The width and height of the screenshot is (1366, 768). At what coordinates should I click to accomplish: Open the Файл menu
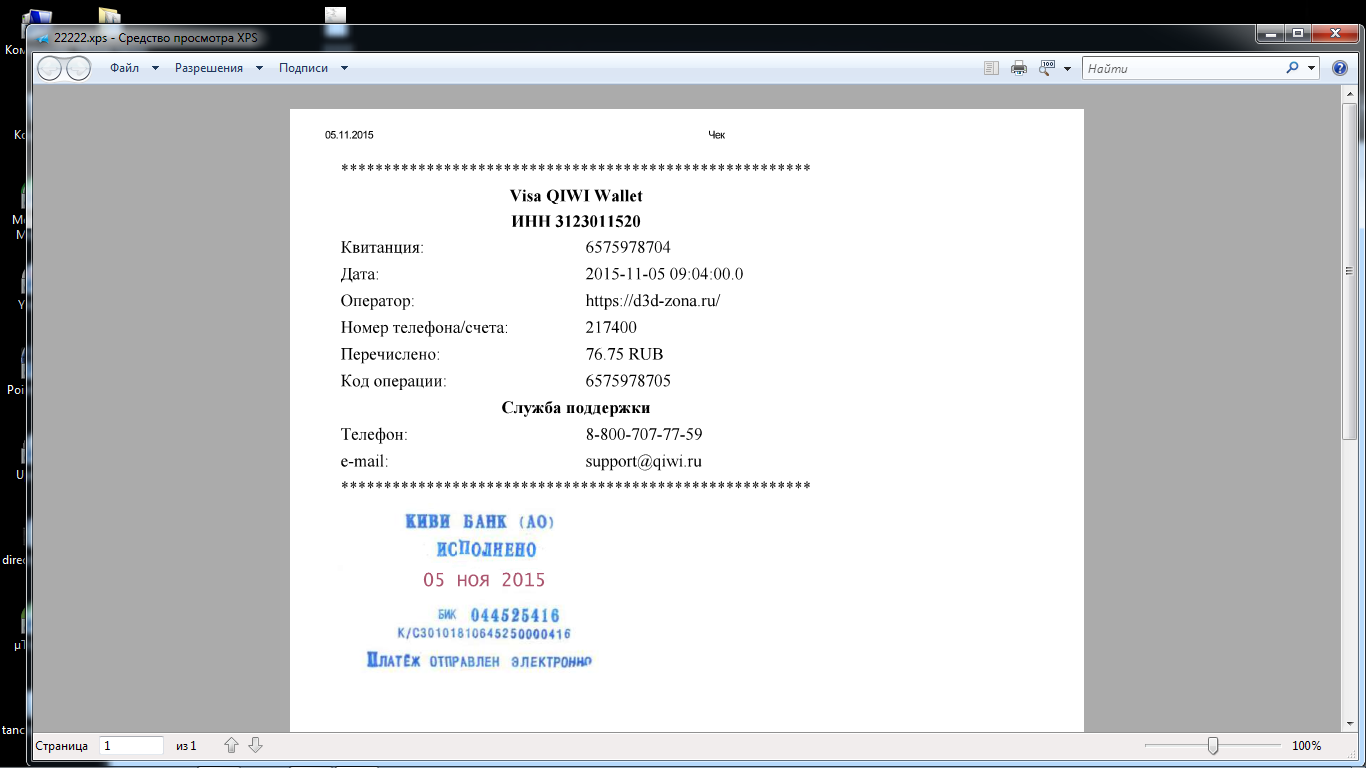pos(125,68)
